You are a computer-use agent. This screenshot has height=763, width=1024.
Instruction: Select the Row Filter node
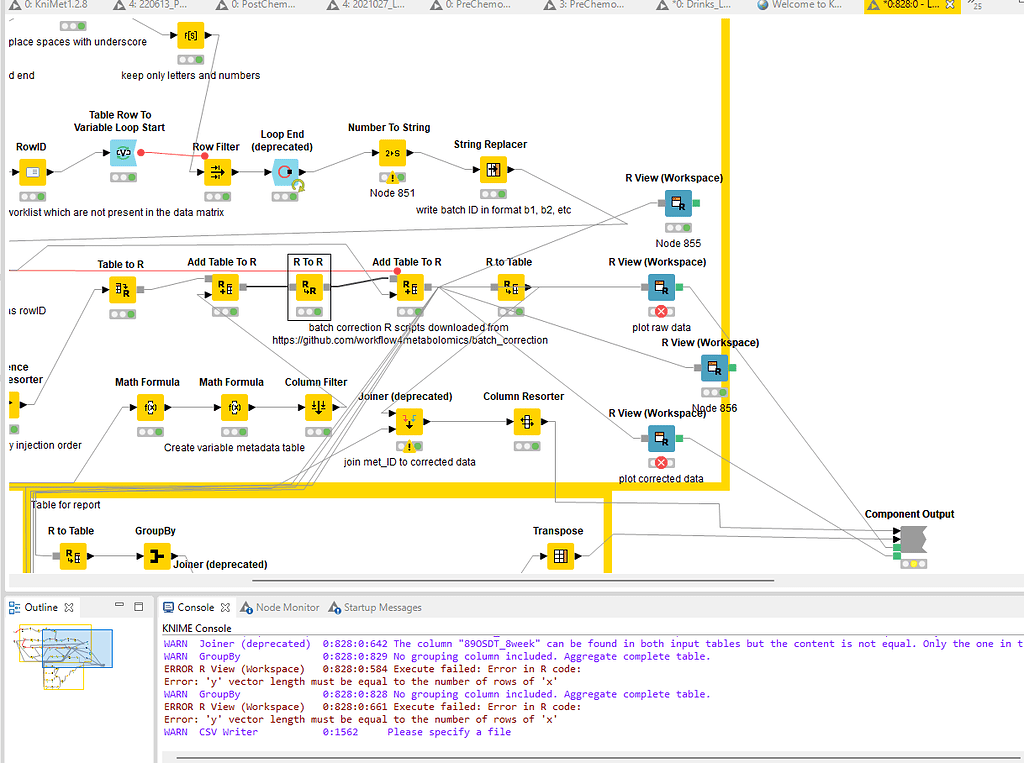click(217, 172)
